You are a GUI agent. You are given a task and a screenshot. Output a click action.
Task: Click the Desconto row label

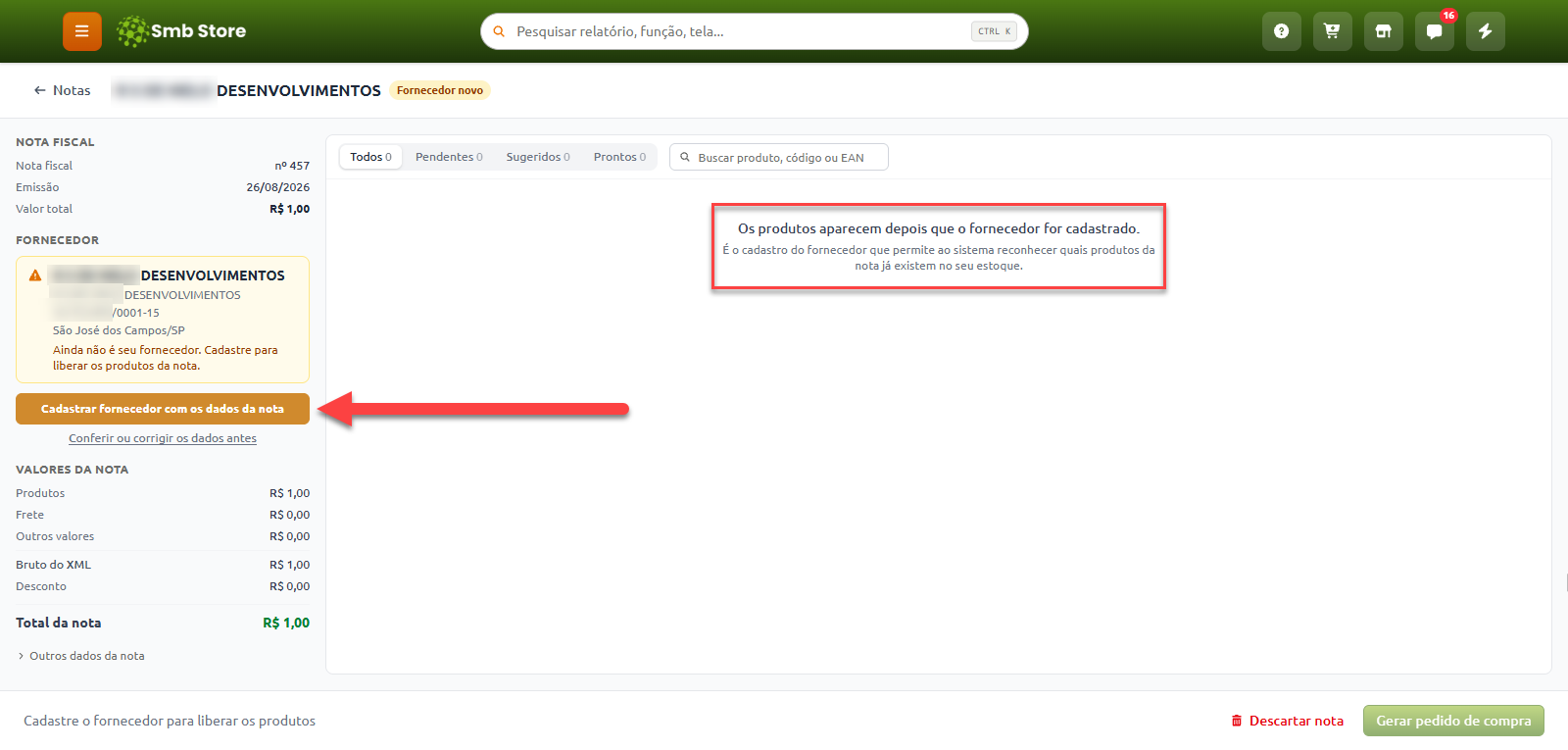(41, 586)
